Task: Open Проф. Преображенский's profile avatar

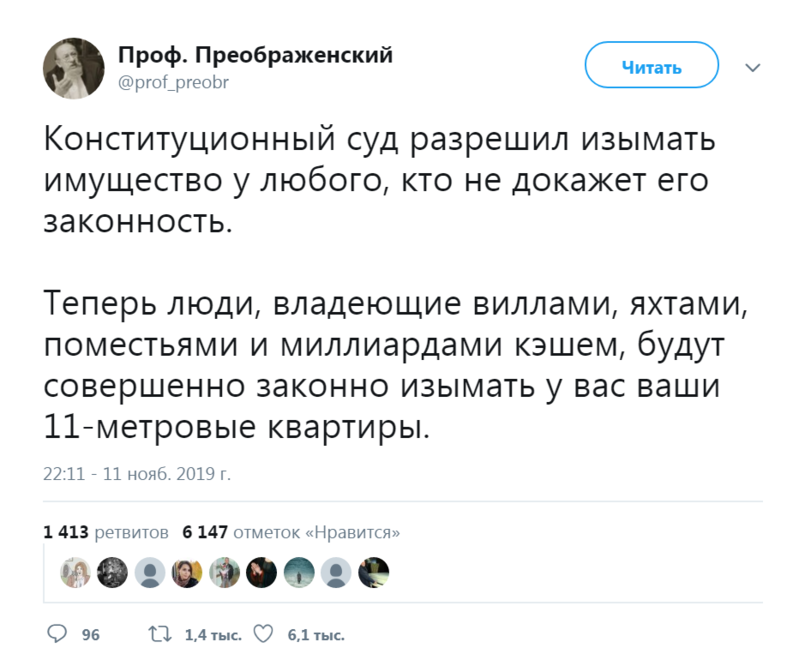Action: [x=73, y=68]
